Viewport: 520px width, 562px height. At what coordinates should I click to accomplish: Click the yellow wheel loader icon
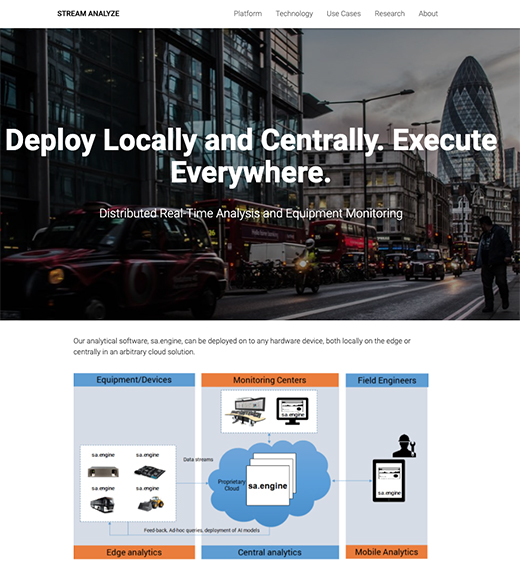151,504
